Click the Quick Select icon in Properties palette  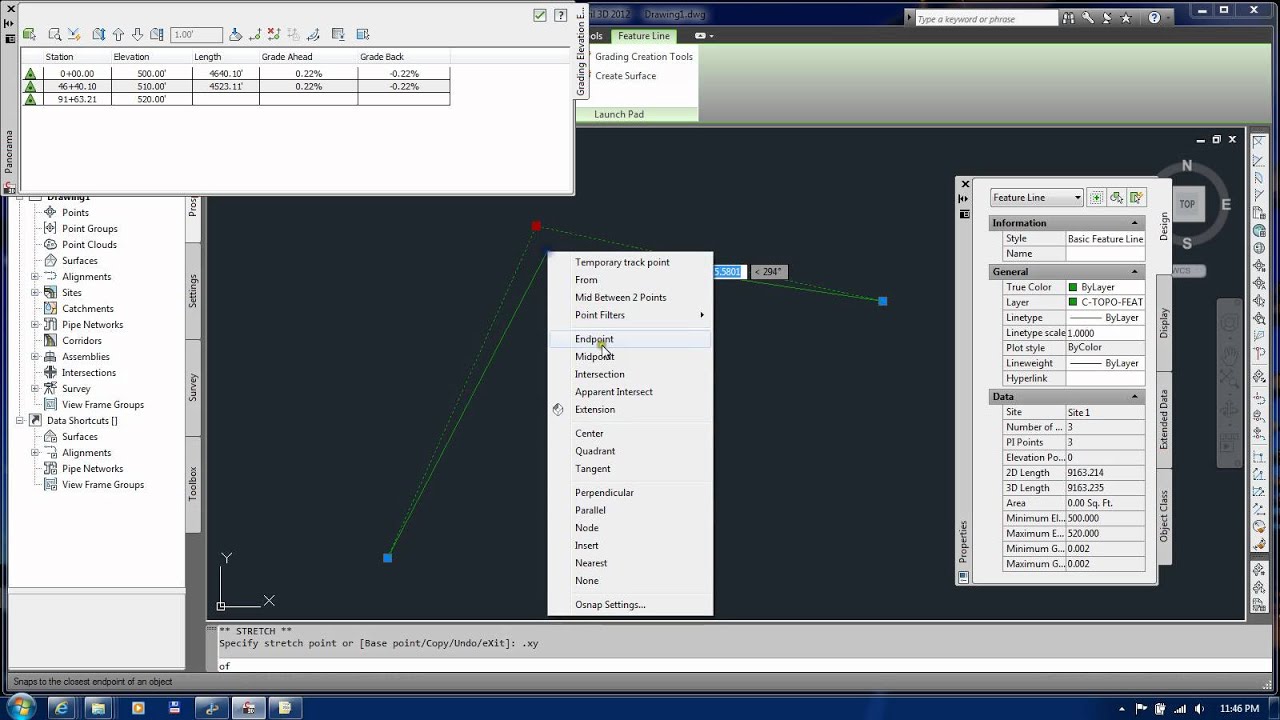click(x=1135, y=197)
